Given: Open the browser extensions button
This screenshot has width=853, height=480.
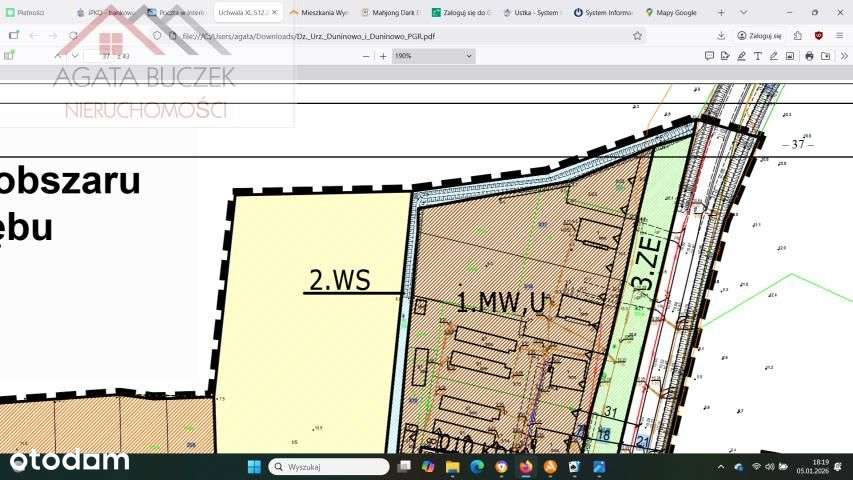Looking at the screenshot, I should point(798,36).
